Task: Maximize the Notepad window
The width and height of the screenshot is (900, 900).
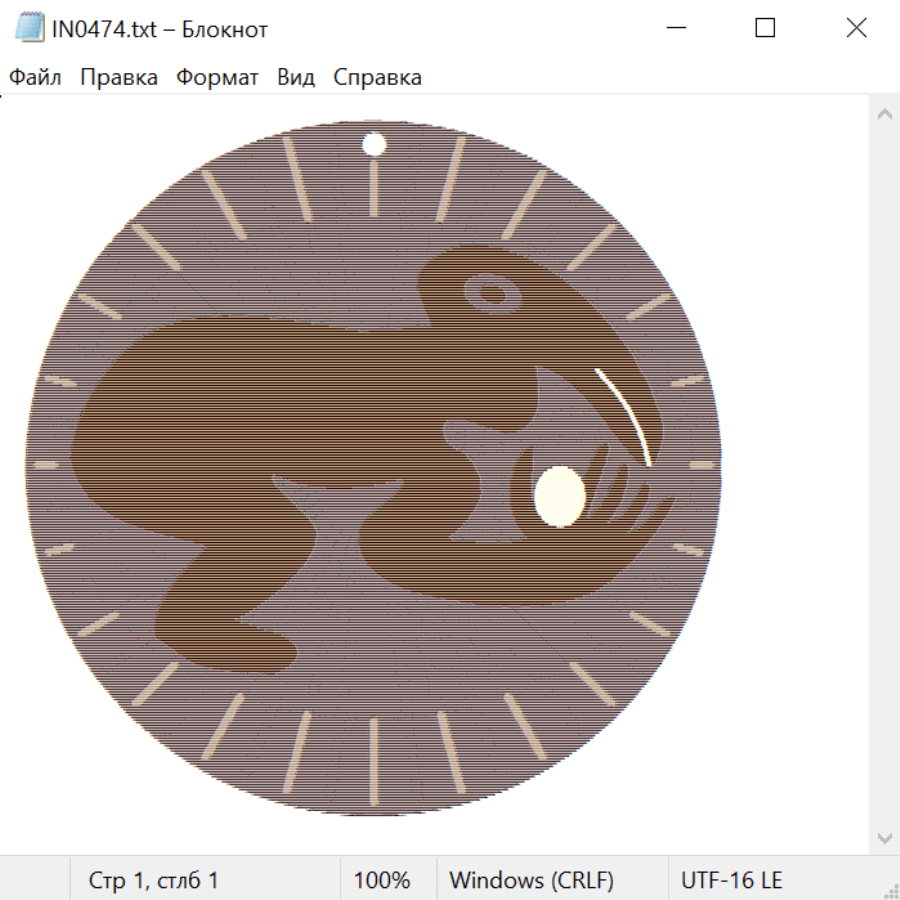Action: coord(765,29)
